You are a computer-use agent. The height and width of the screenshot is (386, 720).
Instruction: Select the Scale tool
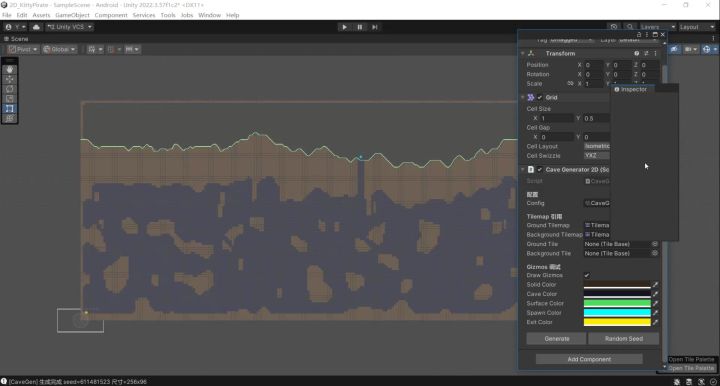pos(10,99)
